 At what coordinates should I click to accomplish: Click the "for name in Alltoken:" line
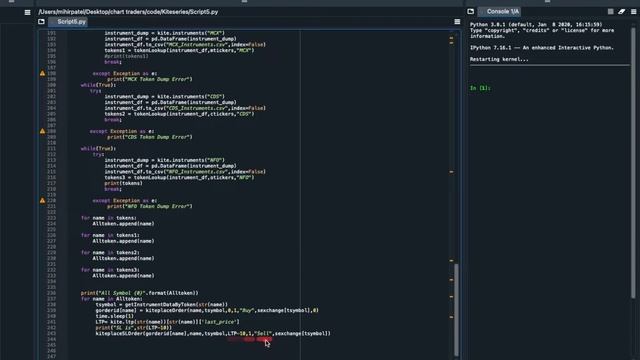(111, 299)
